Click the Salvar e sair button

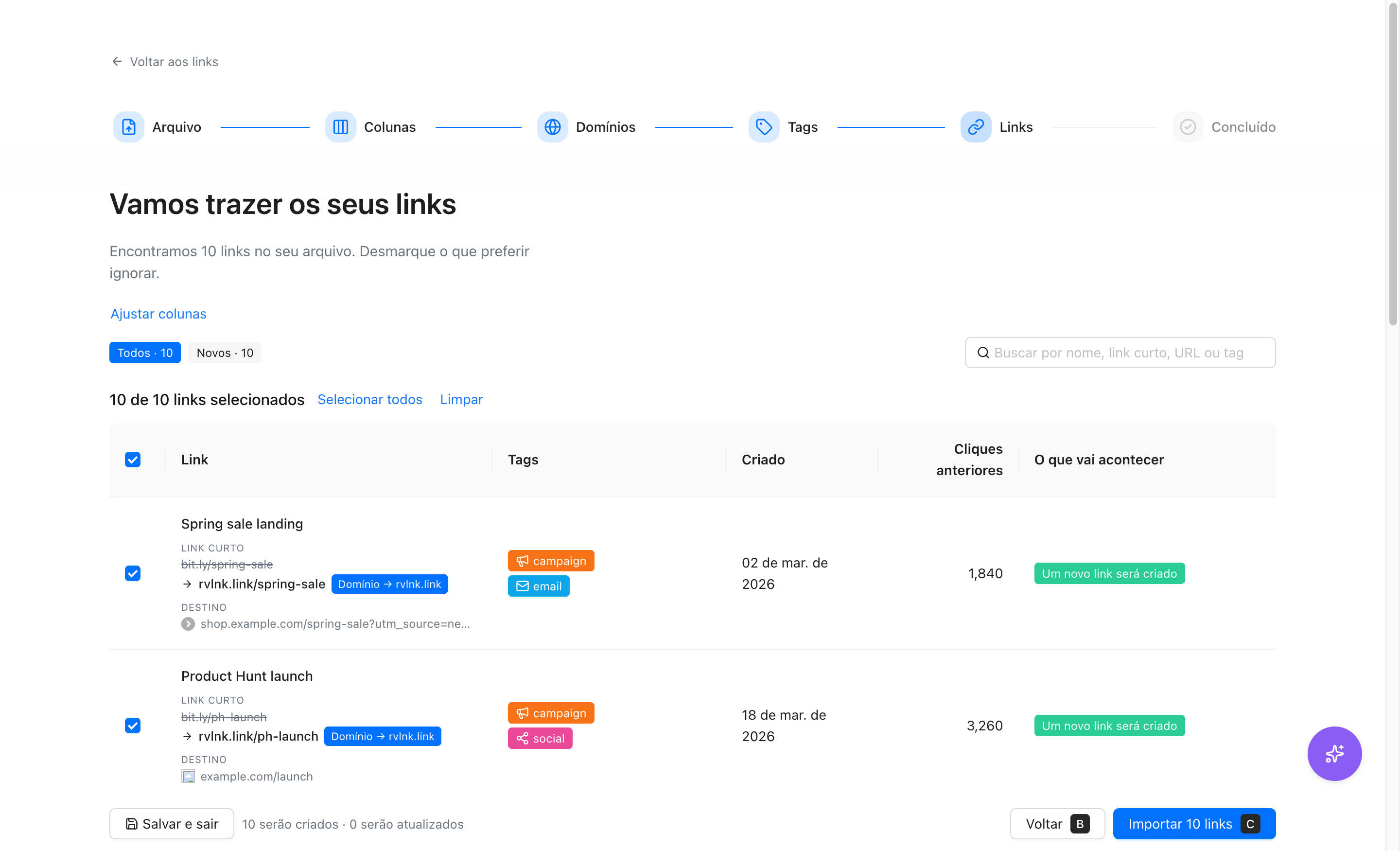coord(172,824)
